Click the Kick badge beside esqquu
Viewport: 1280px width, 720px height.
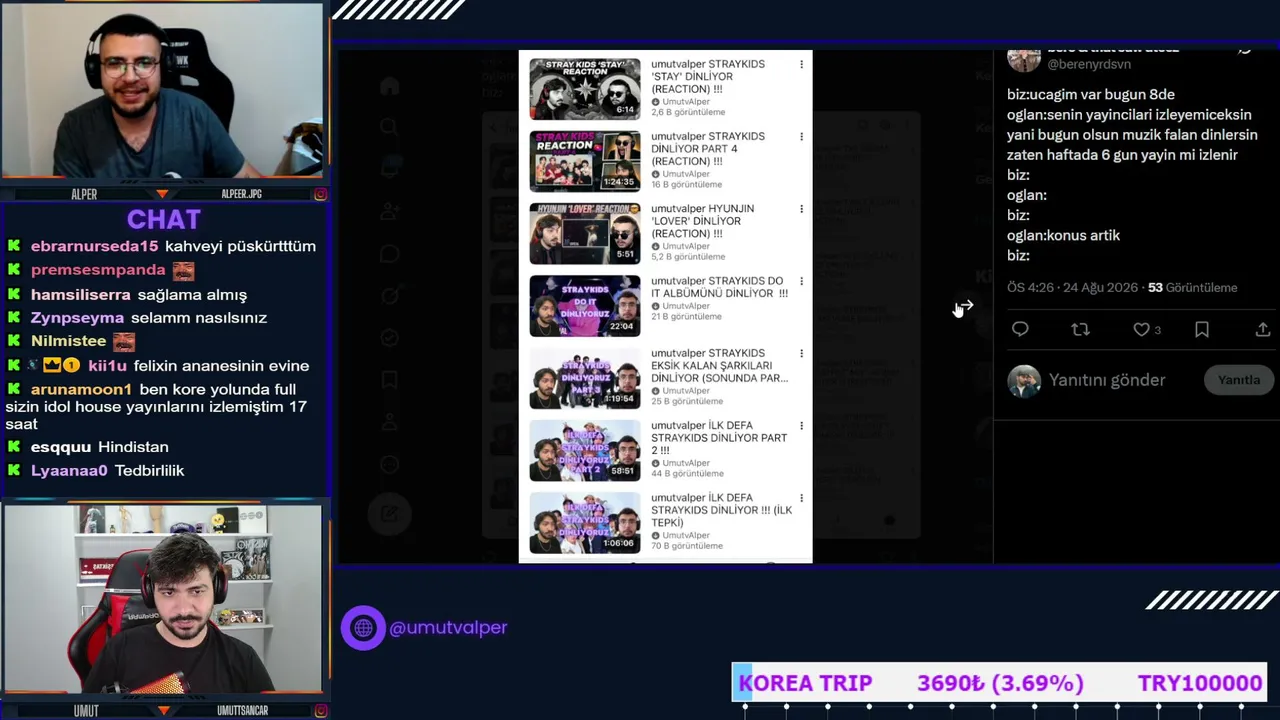tap(14, 447)
